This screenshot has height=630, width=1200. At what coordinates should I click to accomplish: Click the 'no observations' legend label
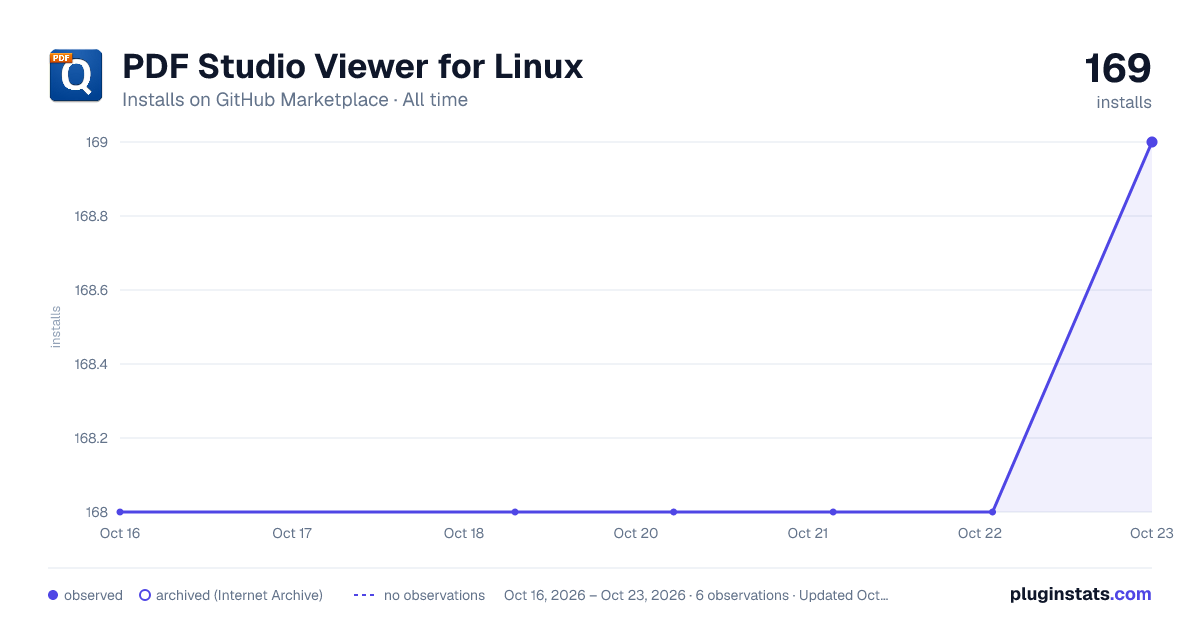click(434, 595)
